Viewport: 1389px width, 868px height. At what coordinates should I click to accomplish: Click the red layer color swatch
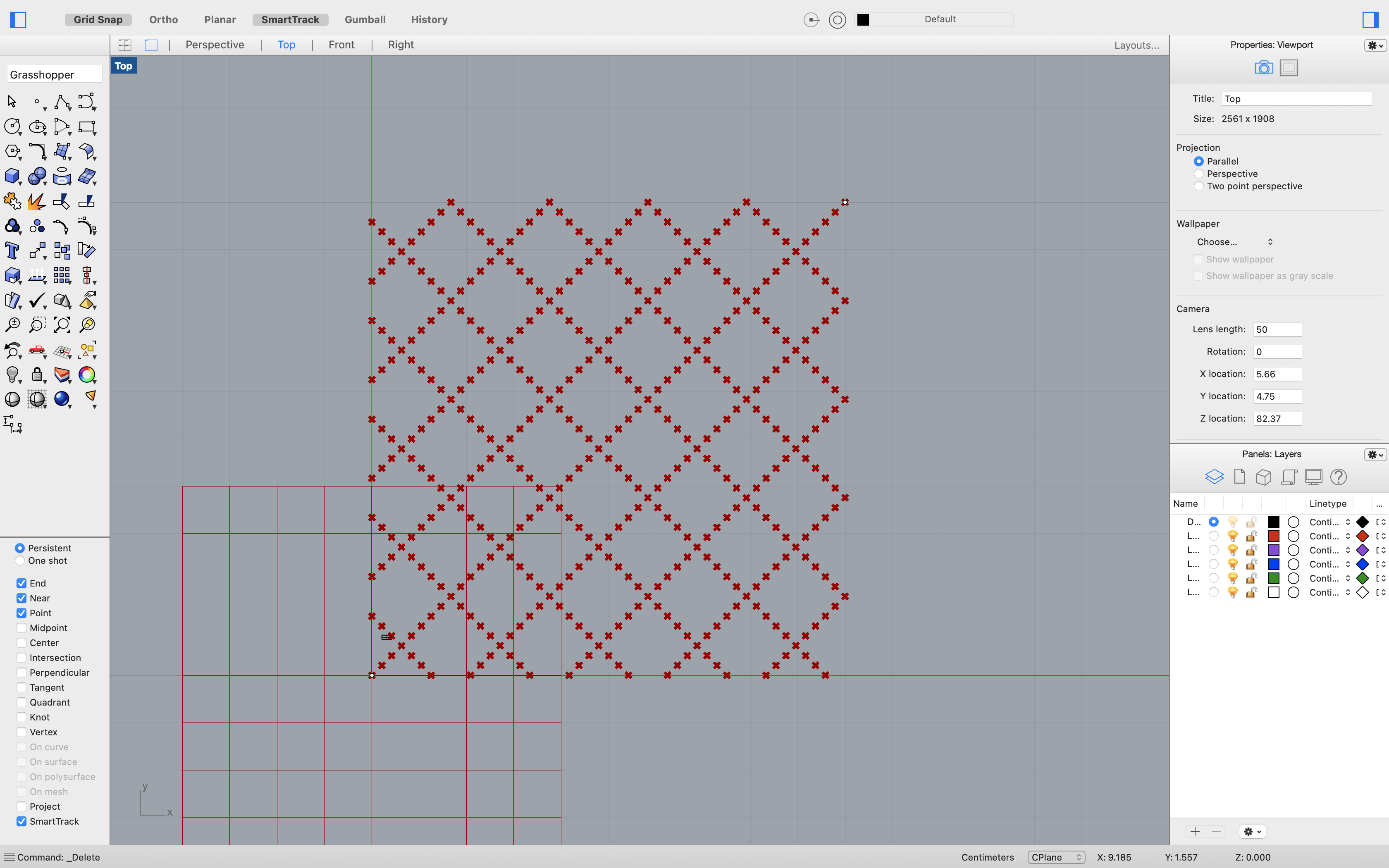(1273, 536)
